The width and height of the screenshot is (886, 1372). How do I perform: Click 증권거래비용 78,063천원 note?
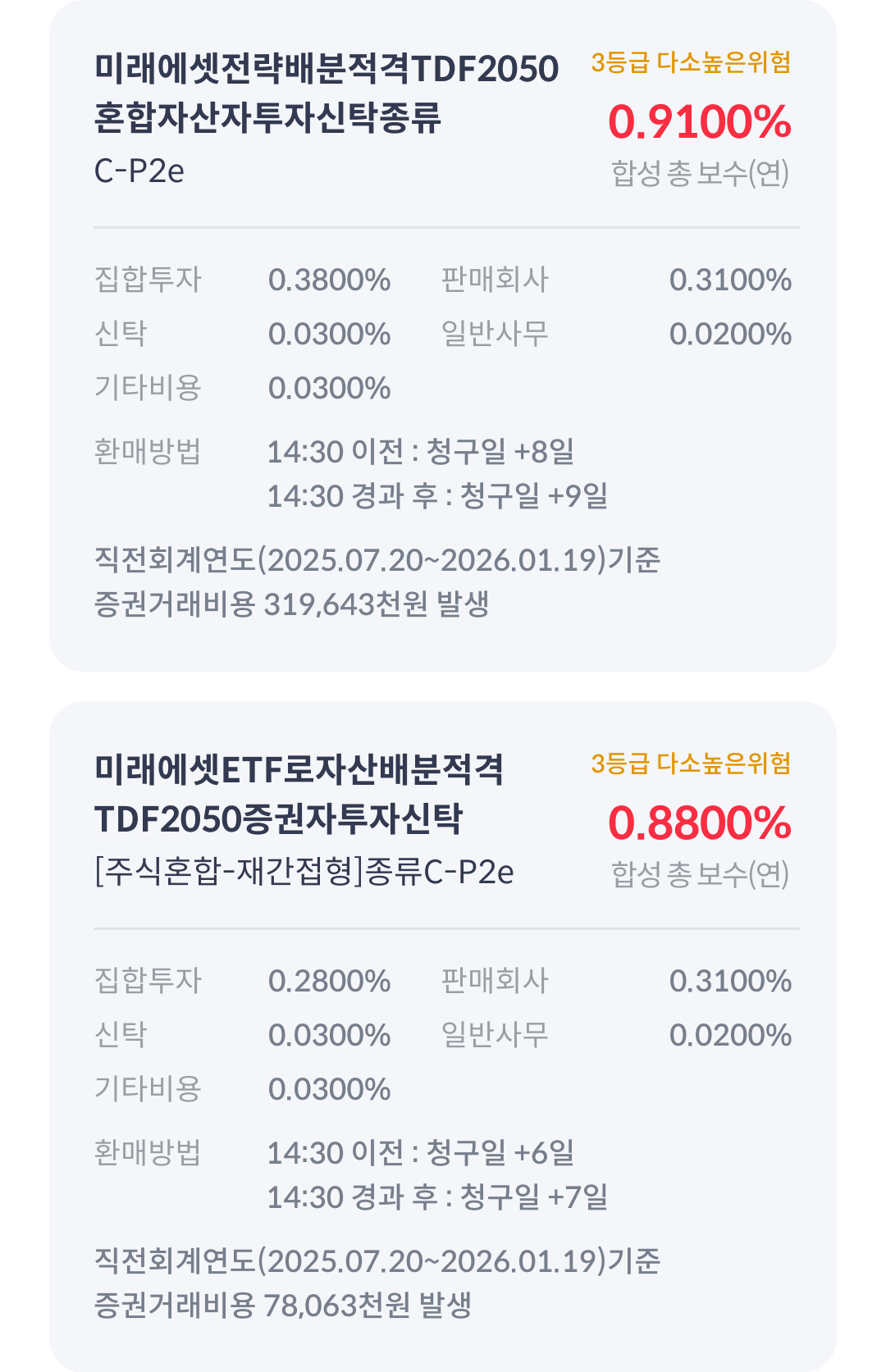pyautogui.click(x=283, y=1306)
